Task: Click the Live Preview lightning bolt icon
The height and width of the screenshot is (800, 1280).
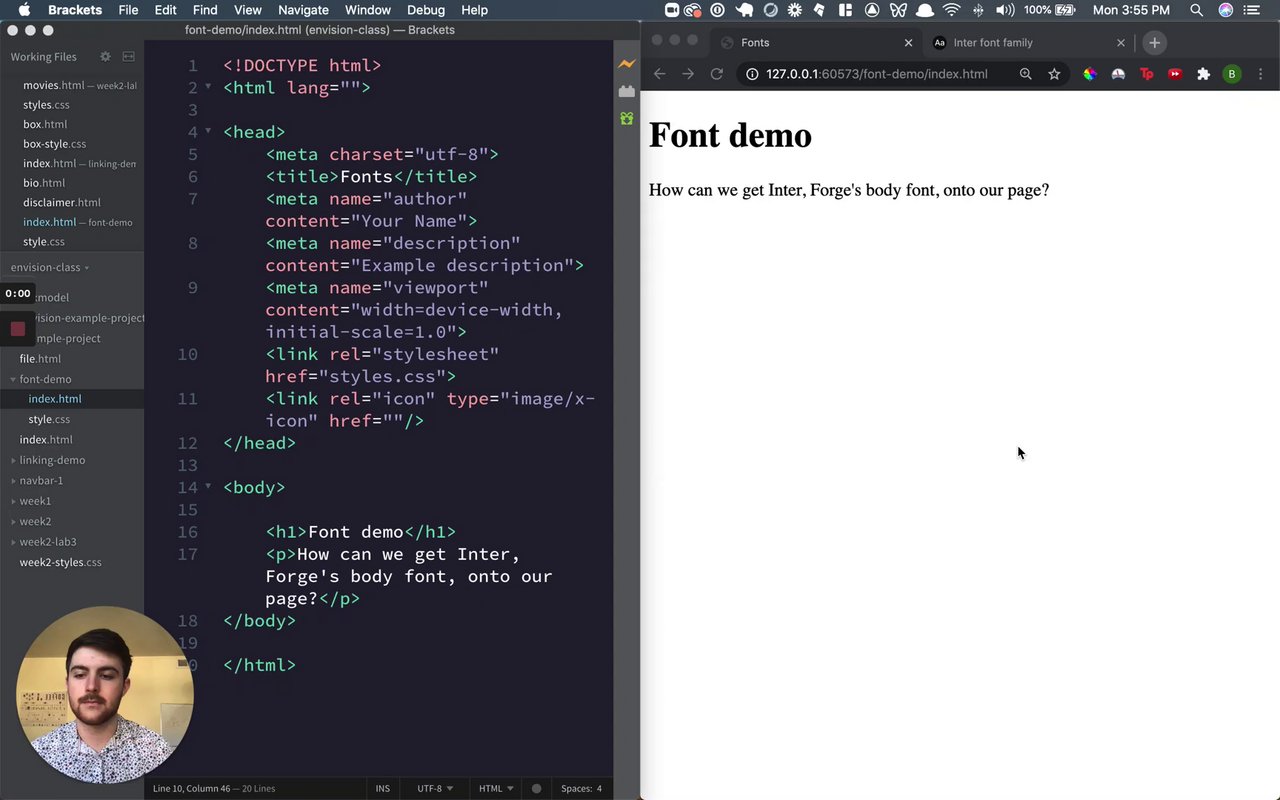Action: (x=626, y=64)
